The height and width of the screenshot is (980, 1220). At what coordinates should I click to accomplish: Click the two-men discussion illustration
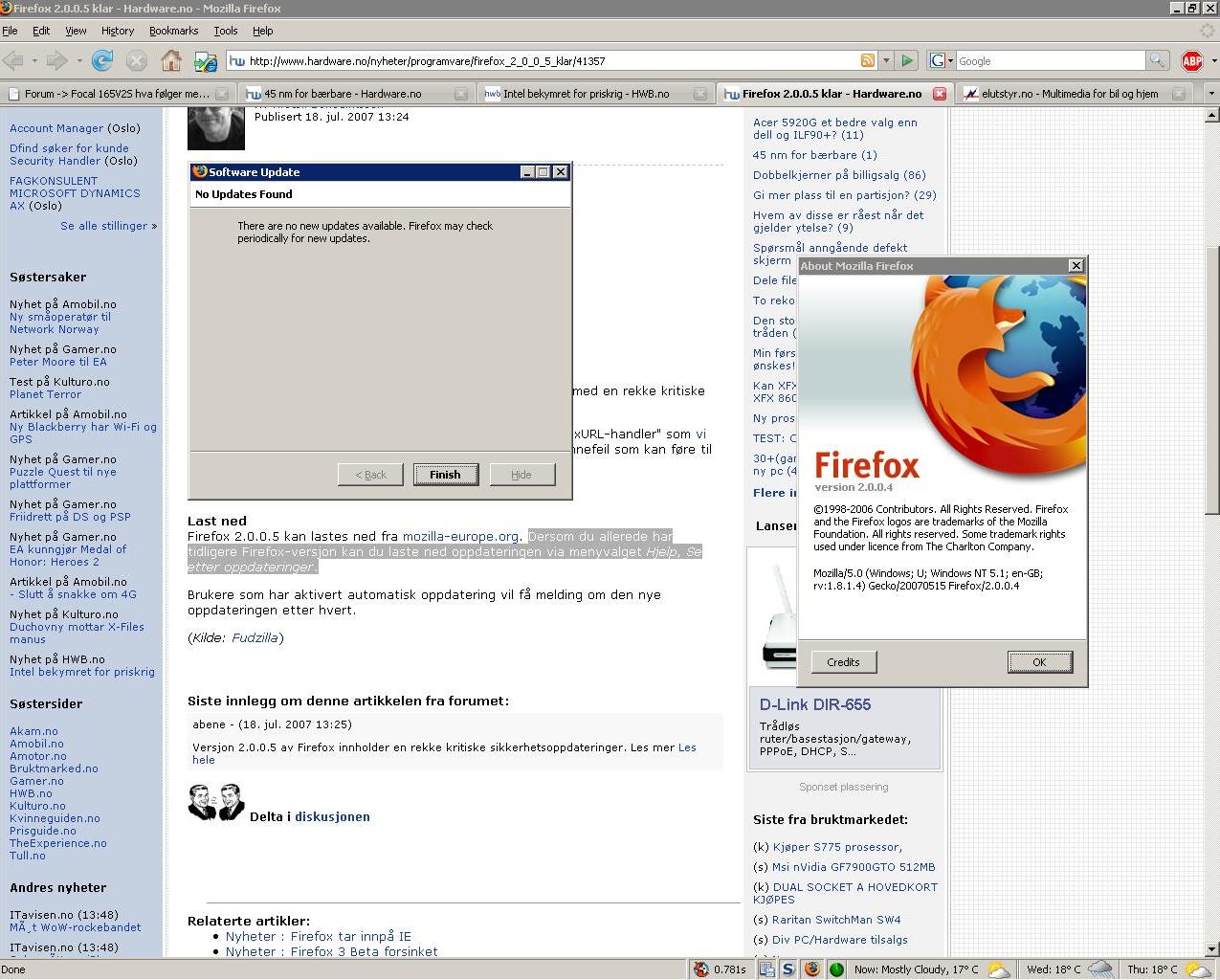(x=216, y=802)
